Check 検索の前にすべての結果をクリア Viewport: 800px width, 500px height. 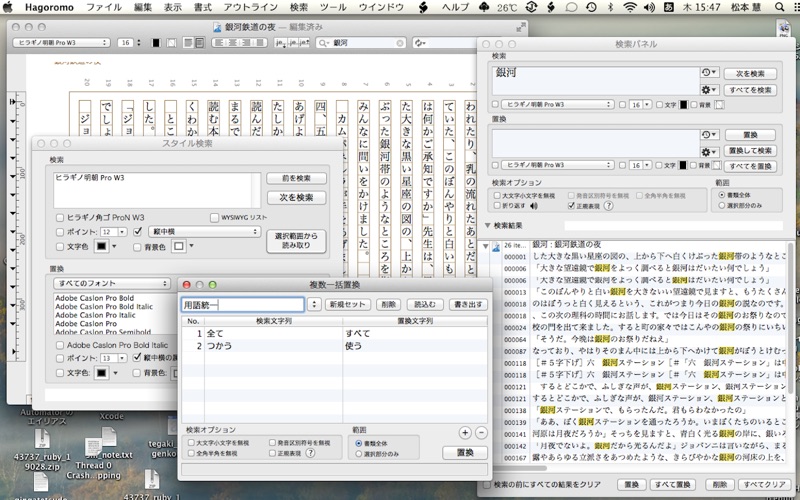(487, 484)
